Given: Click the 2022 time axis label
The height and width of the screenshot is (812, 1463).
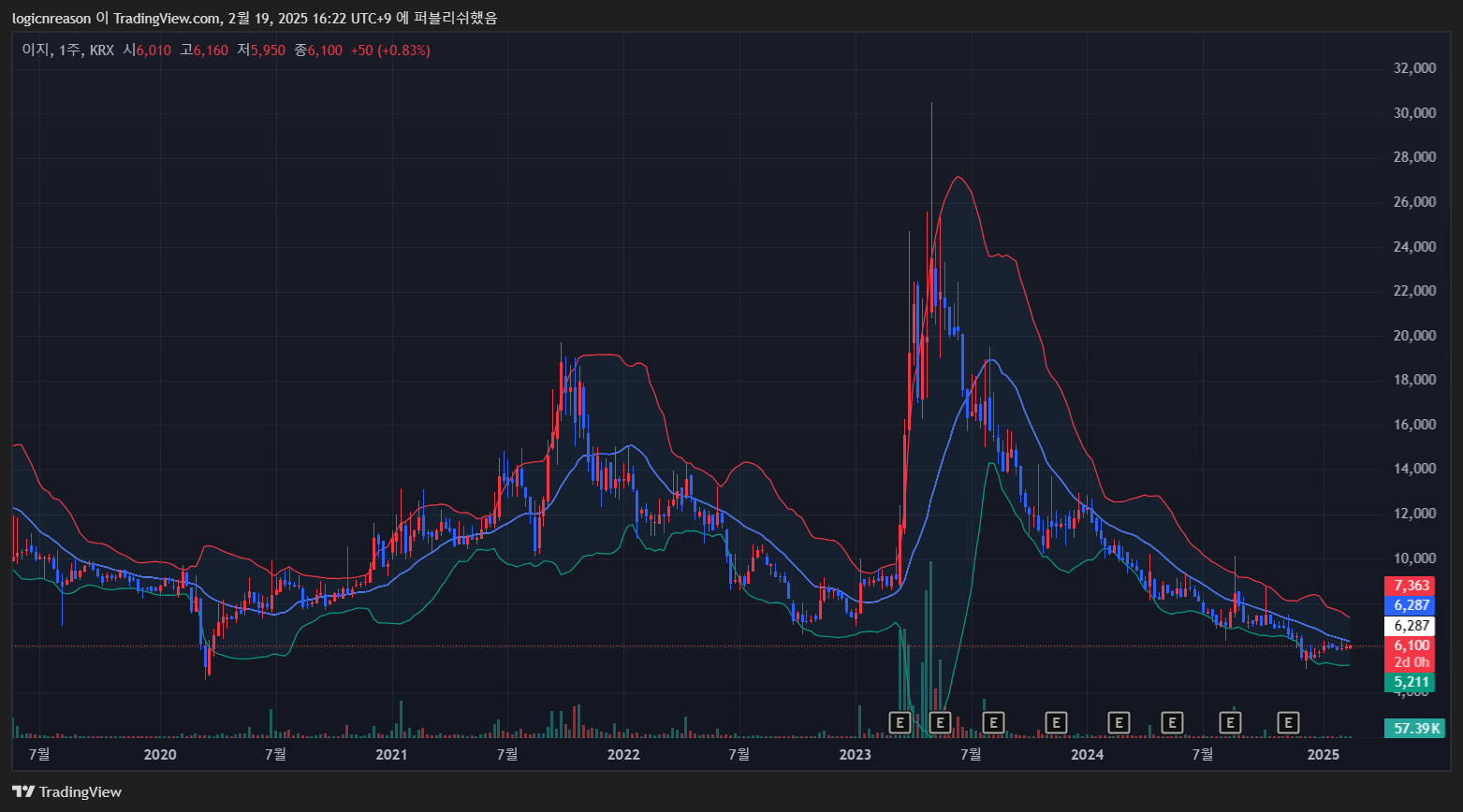Looking at the screenshot, I should 623,754.
